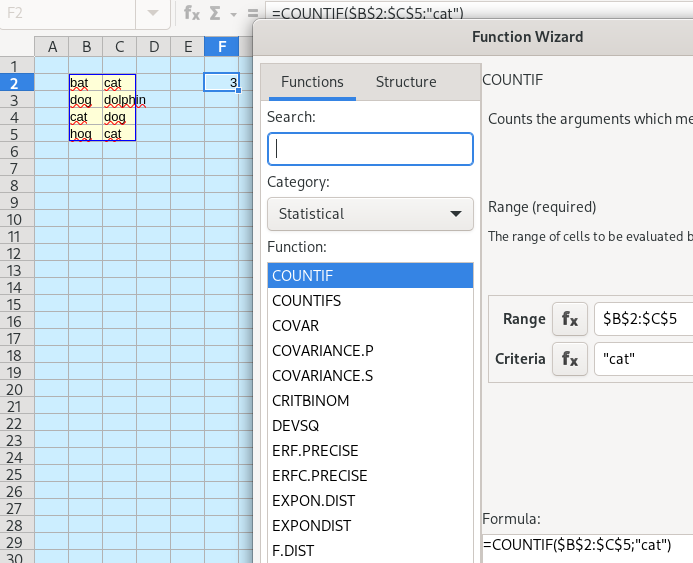Expand the Name Box dropdown arrow
This screenshot has width=693, height=563.
point(153,13)
